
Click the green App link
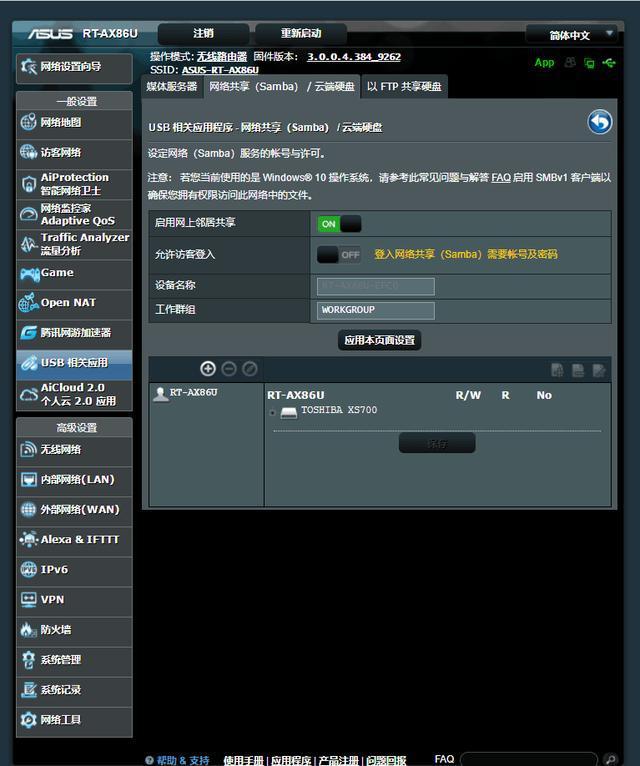click(x=544, y=63)
